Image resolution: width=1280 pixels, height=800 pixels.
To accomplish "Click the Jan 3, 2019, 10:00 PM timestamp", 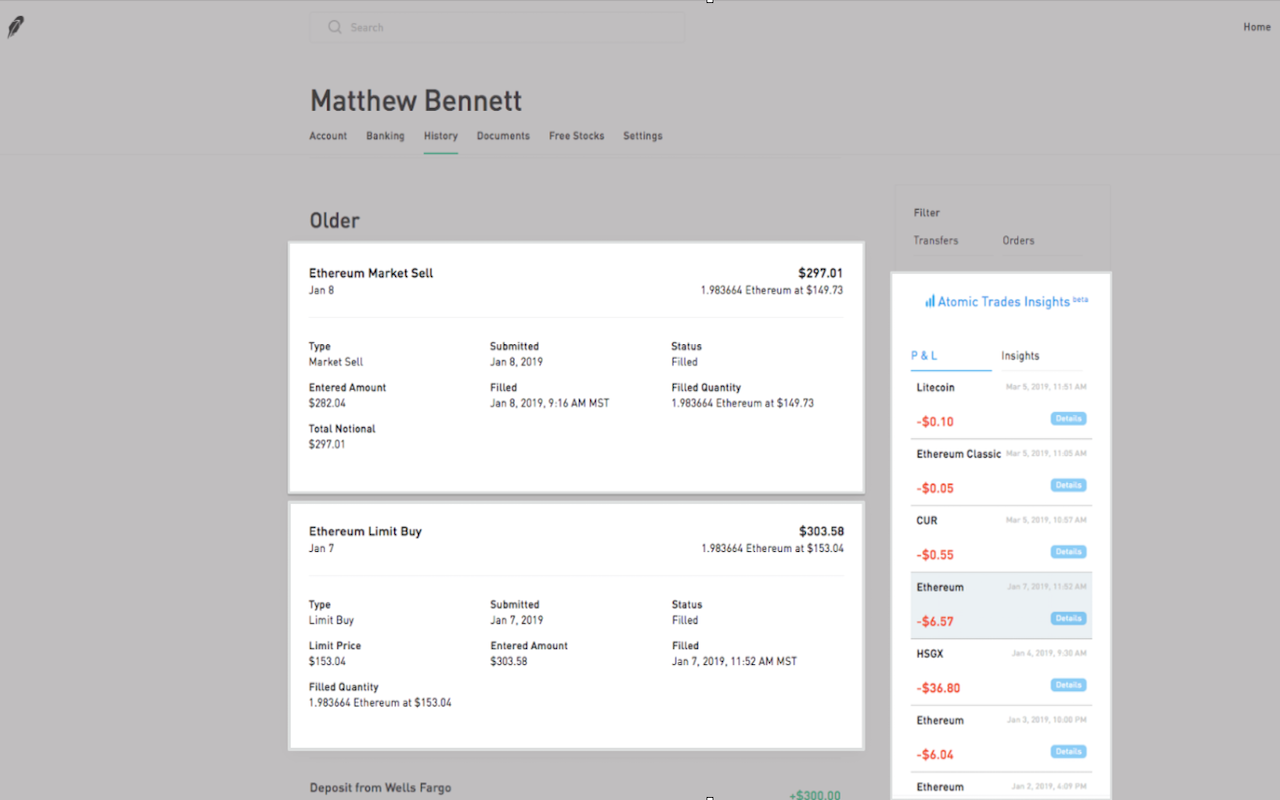I will tap(1047, 720).
